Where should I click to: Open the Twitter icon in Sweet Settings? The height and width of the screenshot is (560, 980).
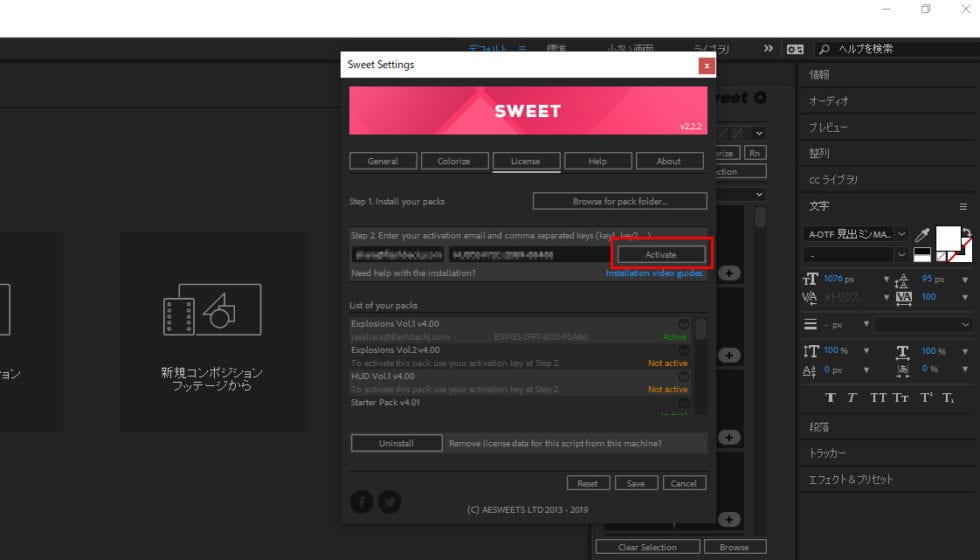[x=390, y=502]
